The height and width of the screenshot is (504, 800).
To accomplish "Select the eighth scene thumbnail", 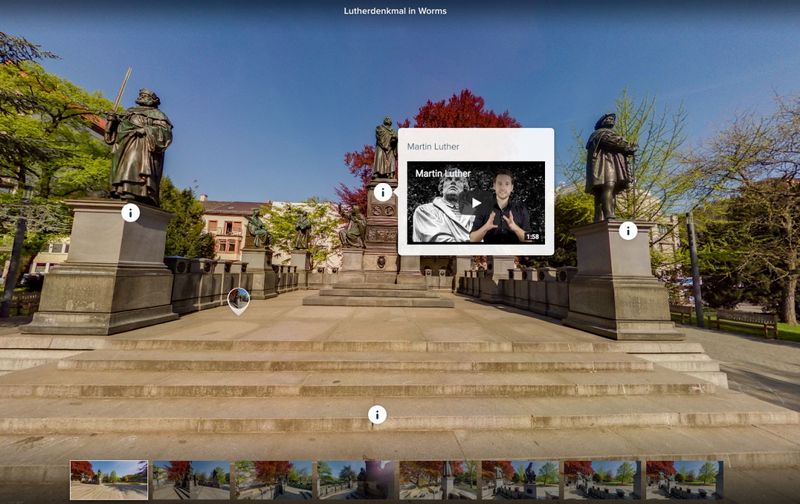I will point(685,480).
